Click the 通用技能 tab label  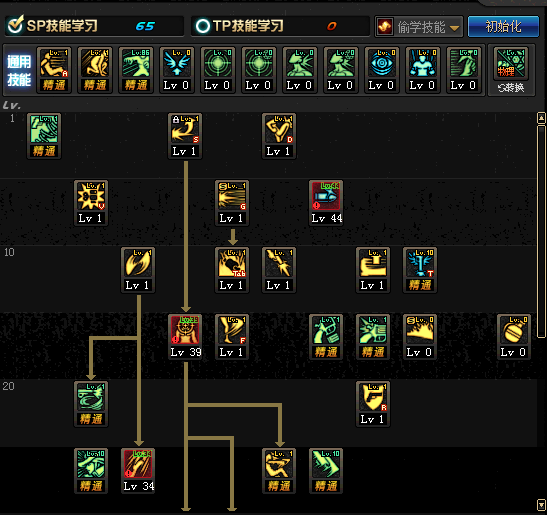[x=19, y=70]
